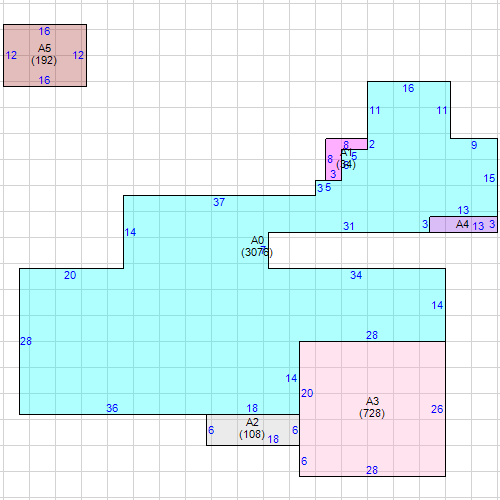The image size is (500, 500).
Task: Click the 37 dimension on A0's top edge
Action: click(219, 202)
